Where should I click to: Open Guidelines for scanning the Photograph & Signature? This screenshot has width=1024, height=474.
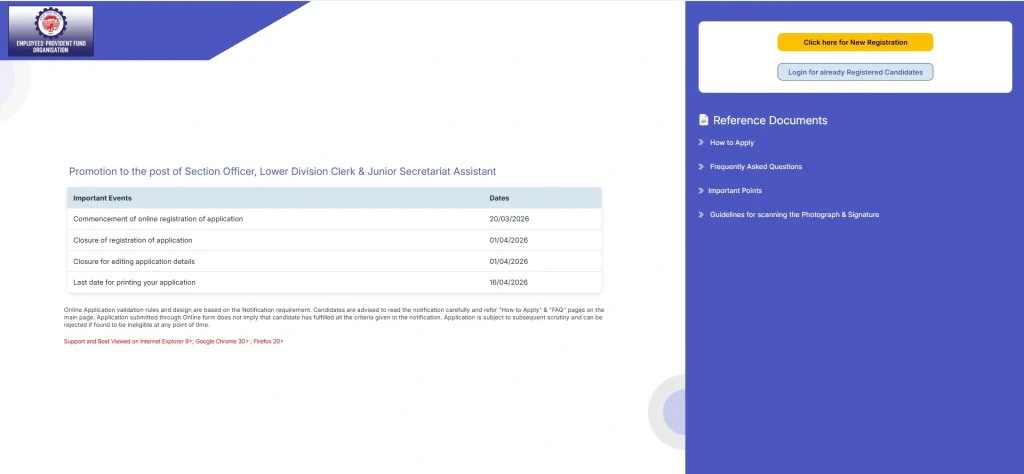tap(794, 215)
